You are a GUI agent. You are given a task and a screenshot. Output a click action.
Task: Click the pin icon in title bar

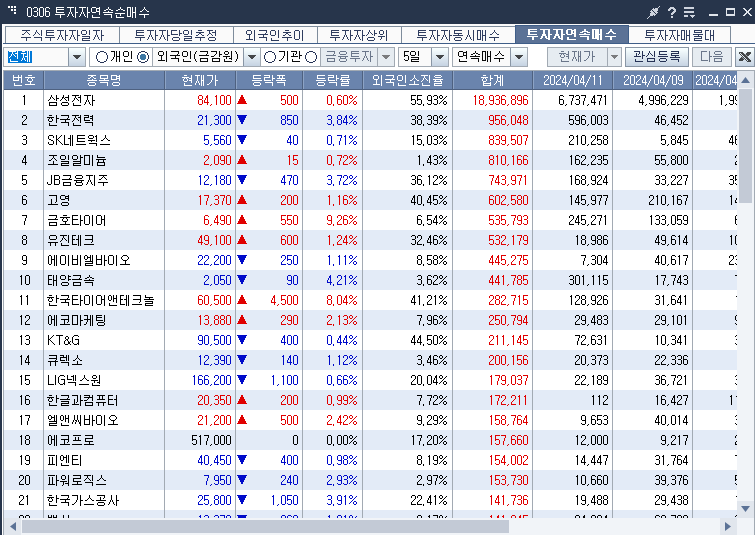[653, 12]
